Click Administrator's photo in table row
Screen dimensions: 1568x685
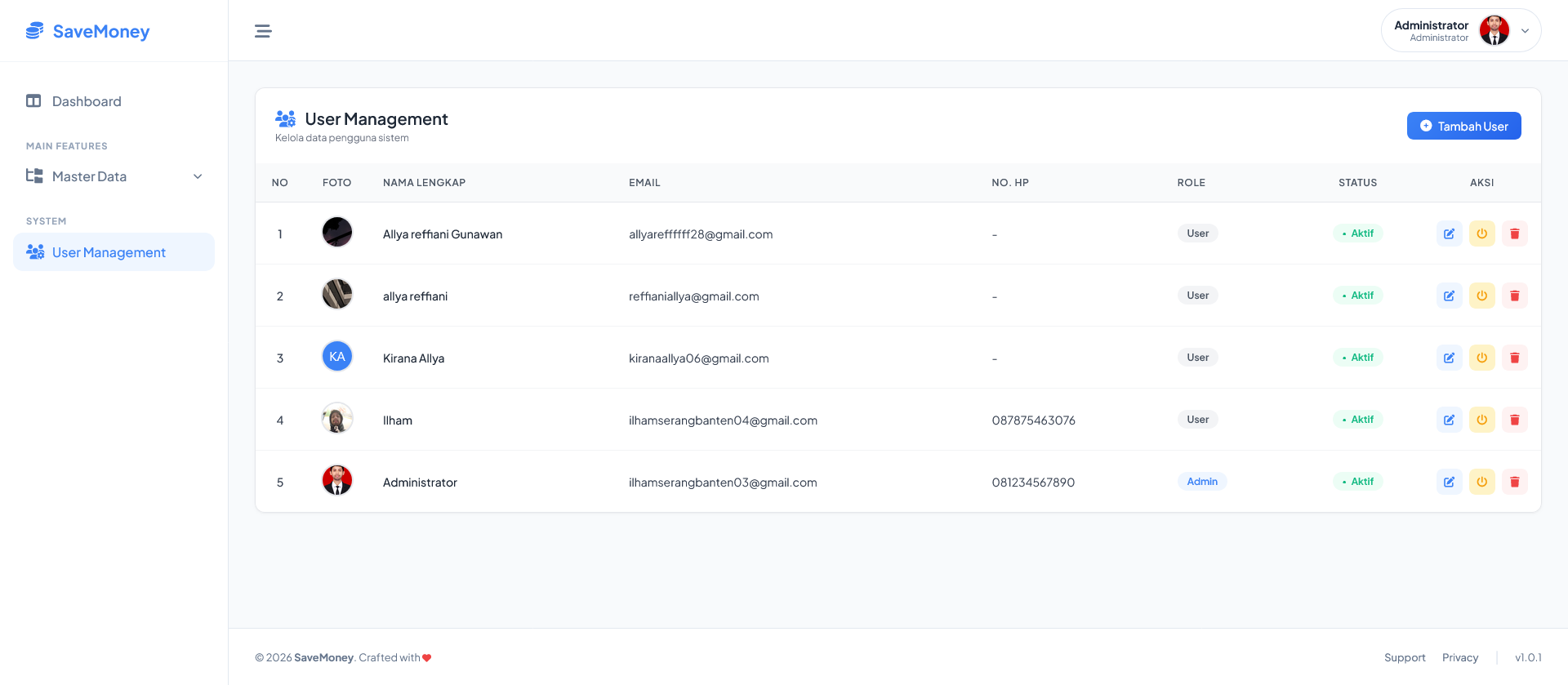[x=337, y=480]
